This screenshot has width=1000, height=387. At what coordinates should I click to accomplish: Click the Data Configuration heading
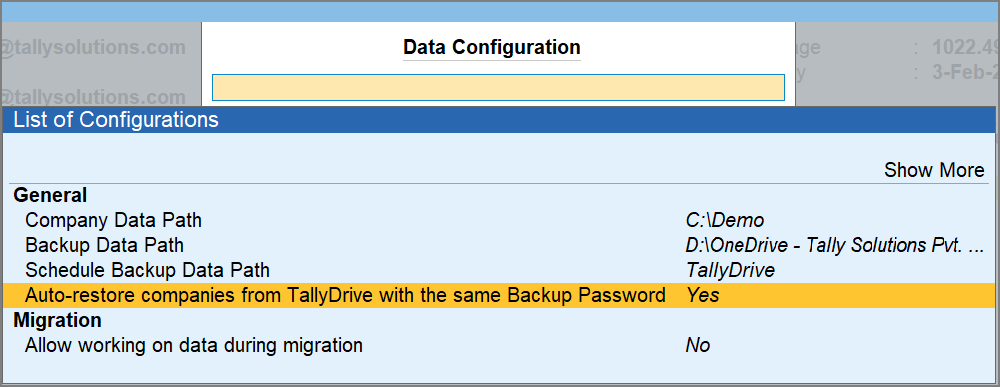pyautogui.click(x=492, y=47)
